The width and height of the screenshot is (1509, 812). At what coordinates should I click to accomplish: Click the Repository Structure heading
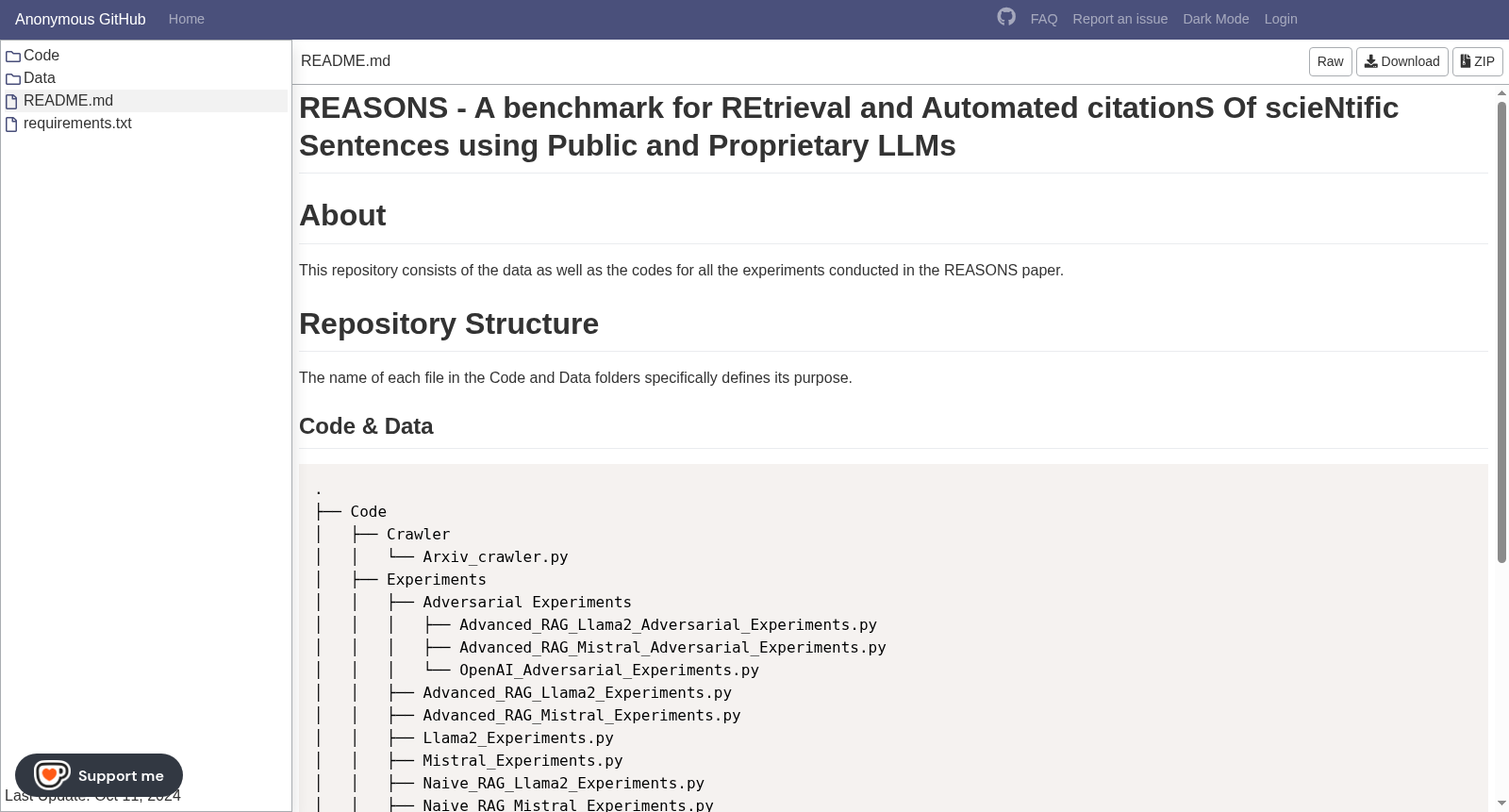449,323
